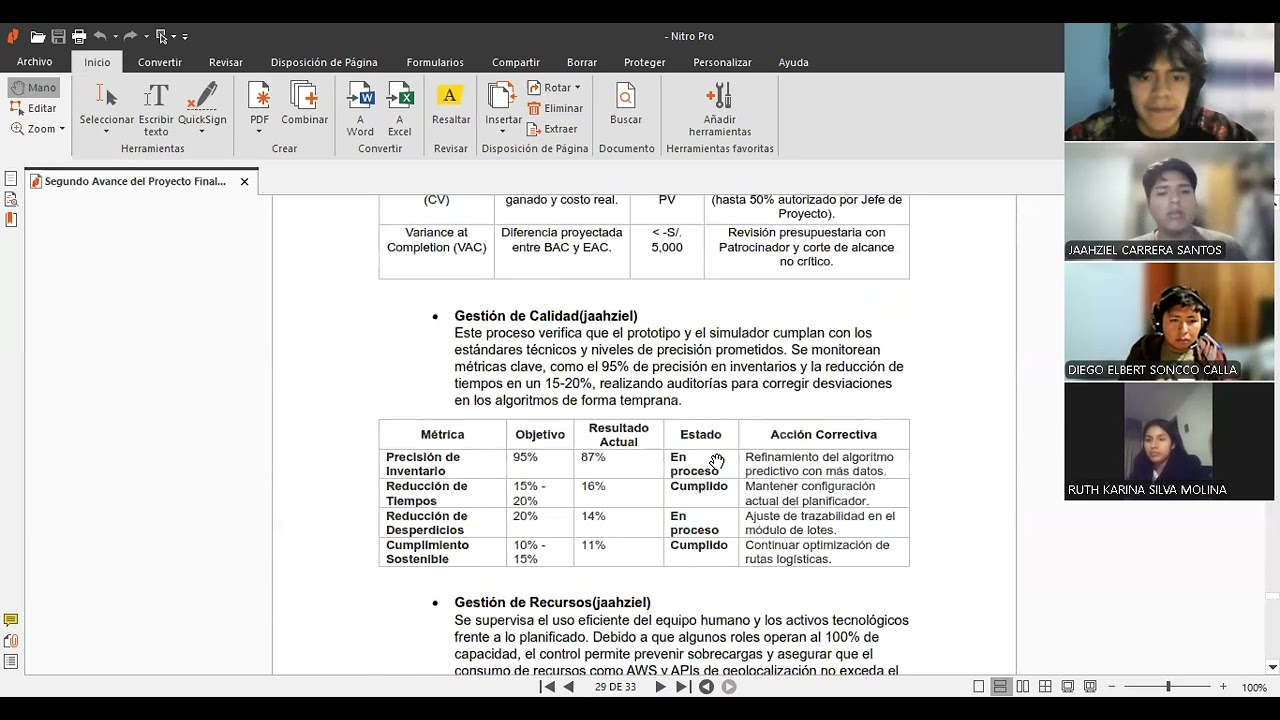Click Añadir herramientas favorites icon
1280x720 pixels.
tap(719, 96)
